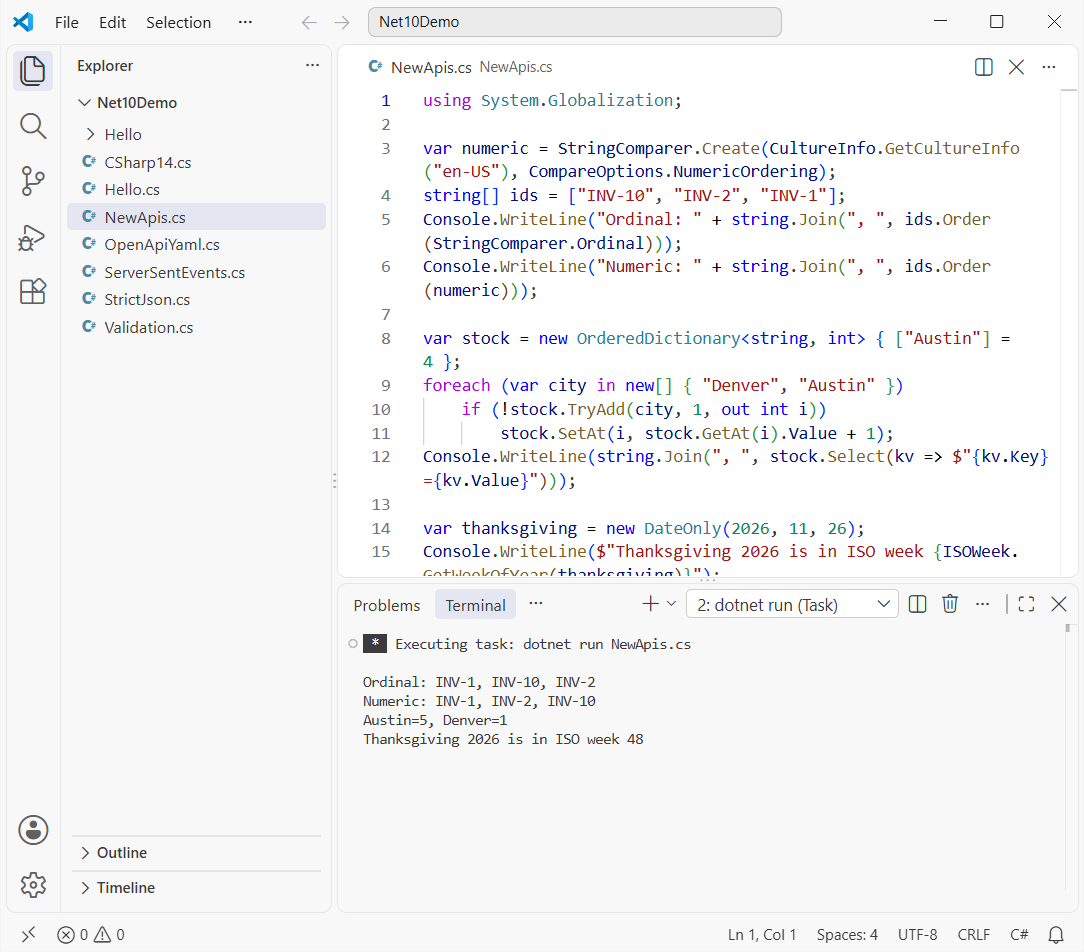The height and width of the screenshot is (952, 1084).
Task: Open the Selection menu
Action: point(178,22)
